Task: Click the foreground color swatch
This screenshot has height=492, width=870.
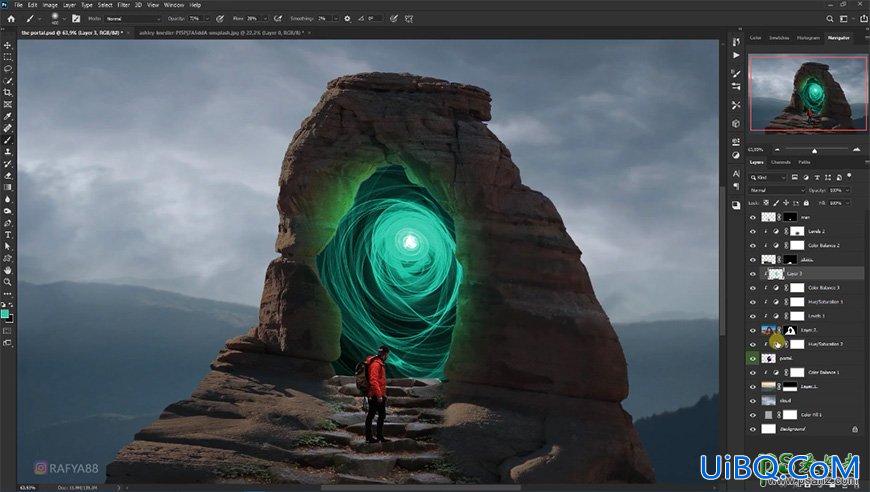Action: click(5, 314)
